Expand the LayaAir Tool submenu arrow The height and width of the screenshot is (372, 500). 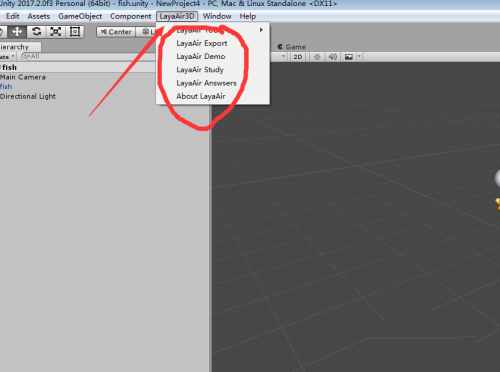(x=261, y=30)
